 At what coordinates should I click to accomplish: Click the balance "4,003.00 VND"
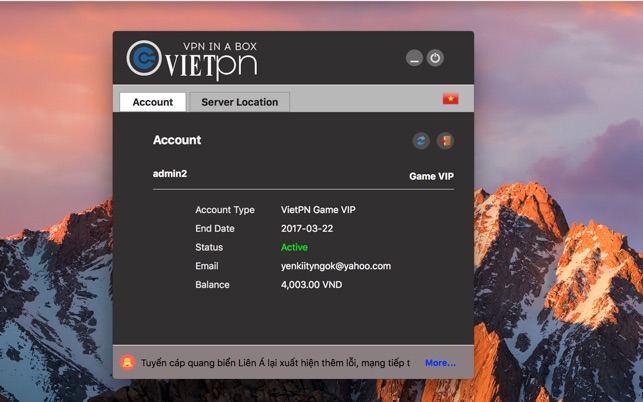click(x=311, y=285)
